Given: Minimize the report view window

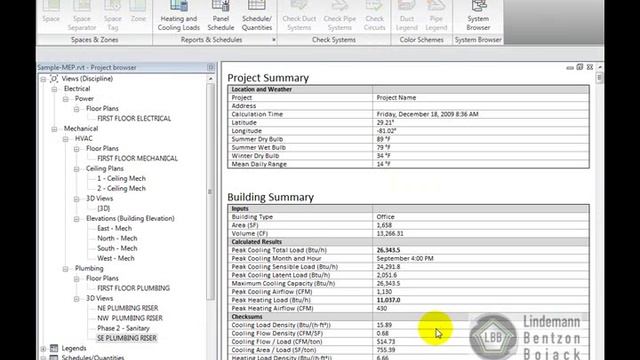Looking at the screenshot, I should (x=570, y=67).
